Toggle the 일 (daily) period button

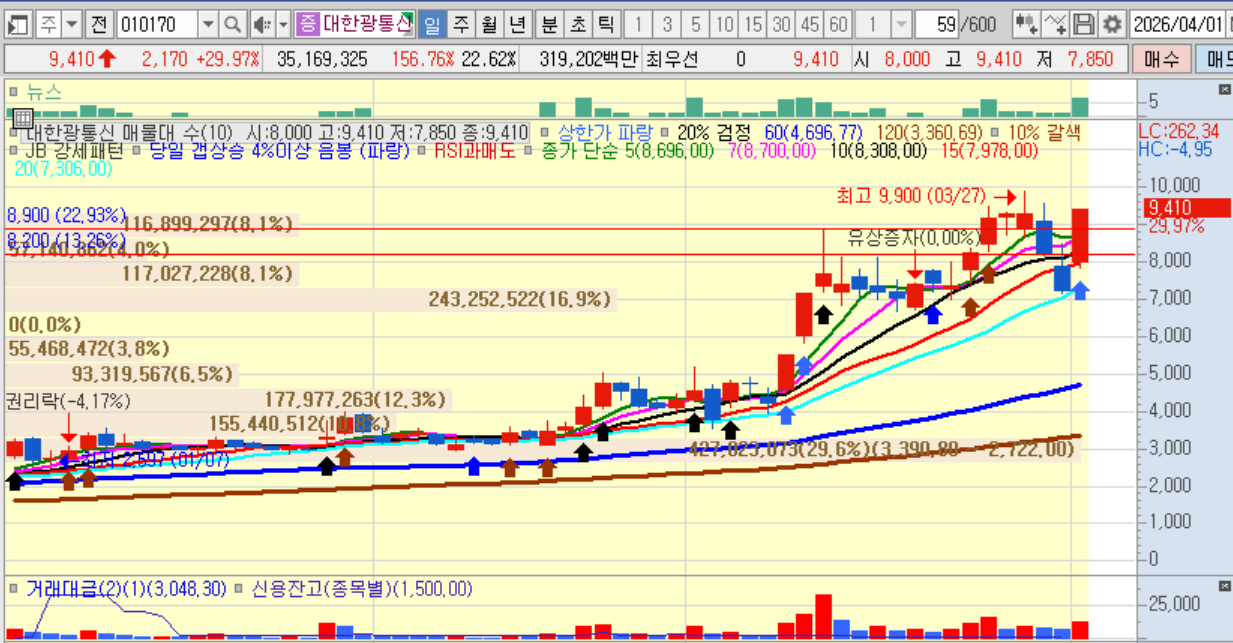coord(432,23)
